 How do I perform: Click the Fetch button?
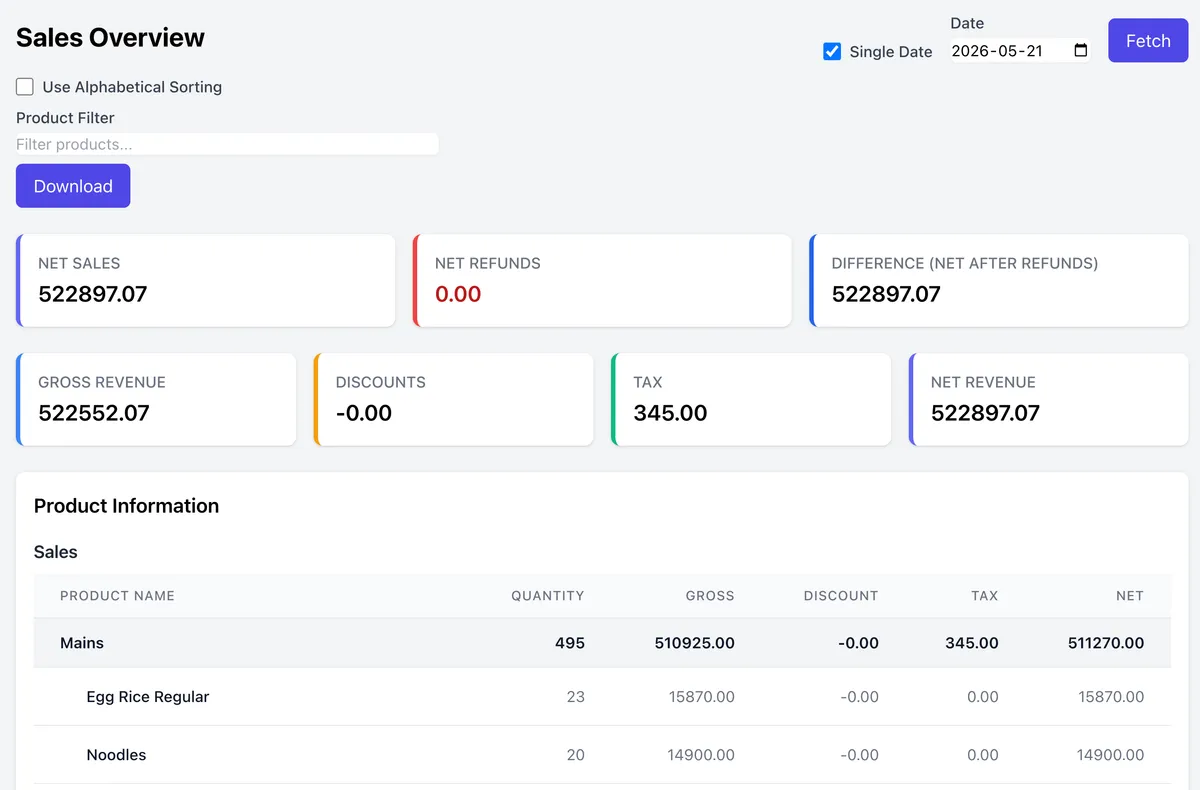tap(1148, 41)
